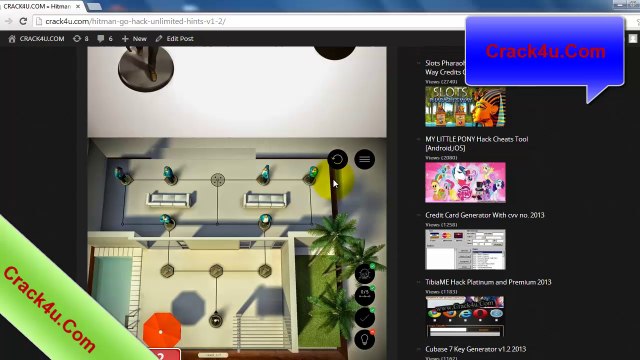Viewport: 640px width, 360px height.
Task: Click the browser forward arrow
Action: click(8, 21)
